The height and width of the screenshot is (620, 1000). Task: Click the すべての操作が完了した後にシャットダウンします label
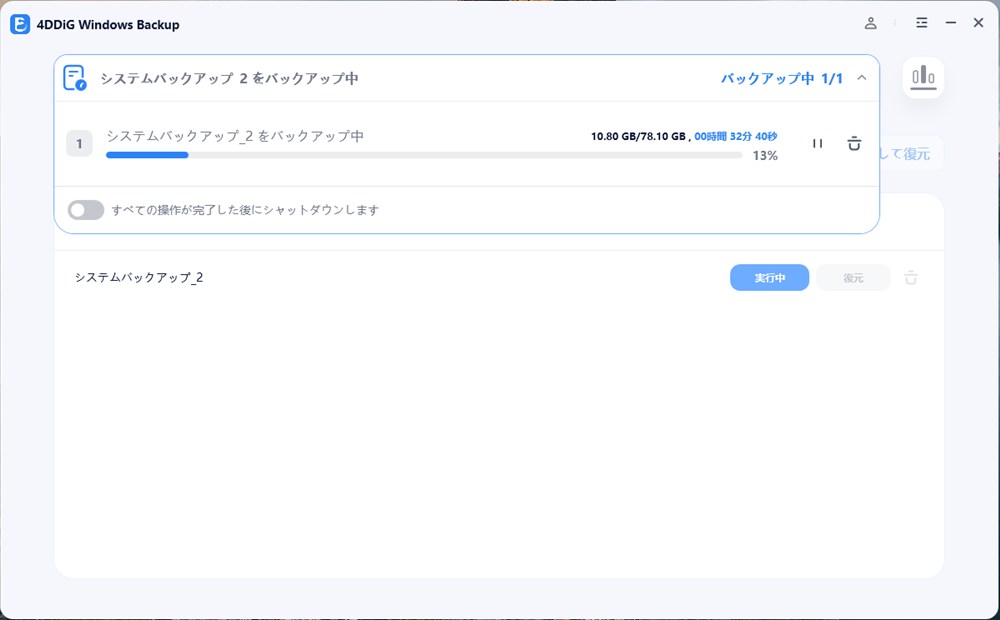[245, 210]
